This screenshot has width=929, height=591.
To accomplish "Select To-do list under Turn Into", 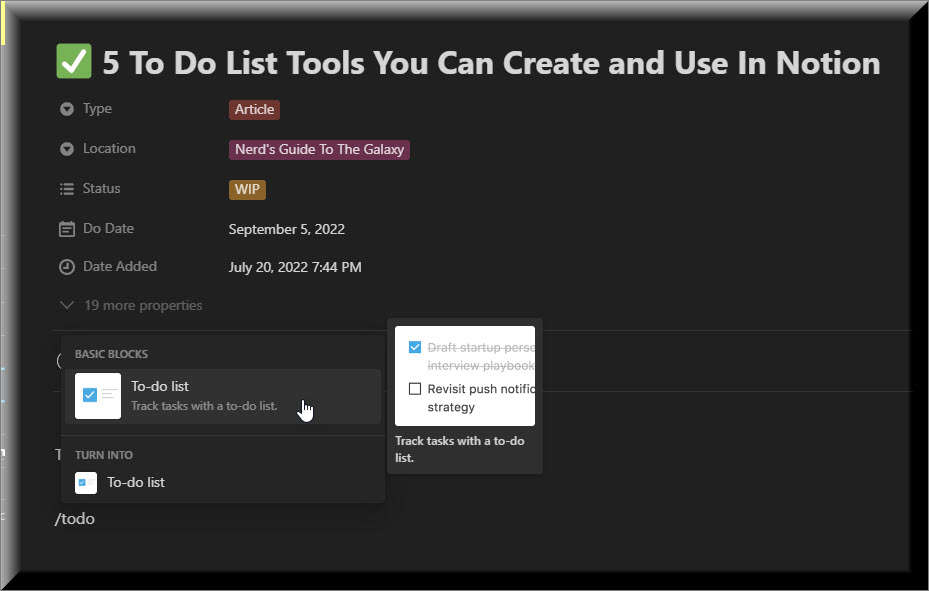I will point(223,483).
